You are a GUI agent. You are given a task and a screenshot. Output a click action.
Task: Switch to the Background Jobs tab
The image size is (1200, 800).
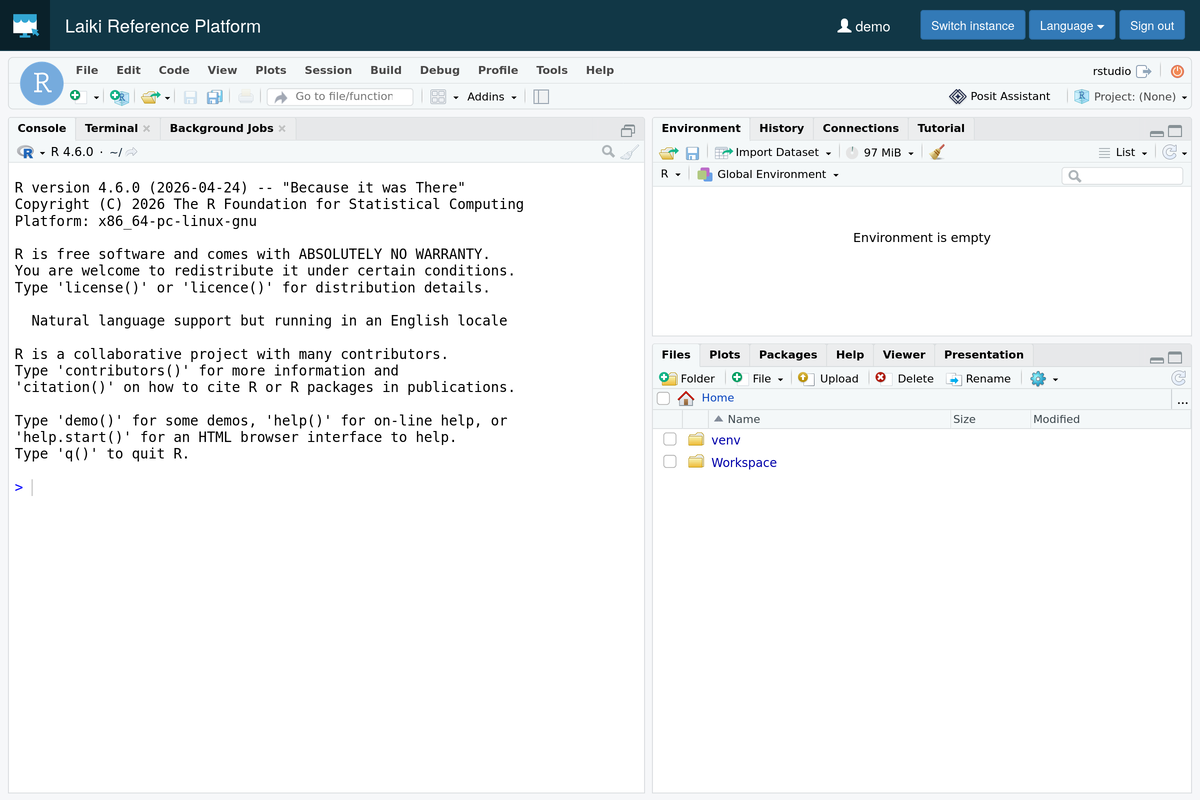click(x=221, y=128)
